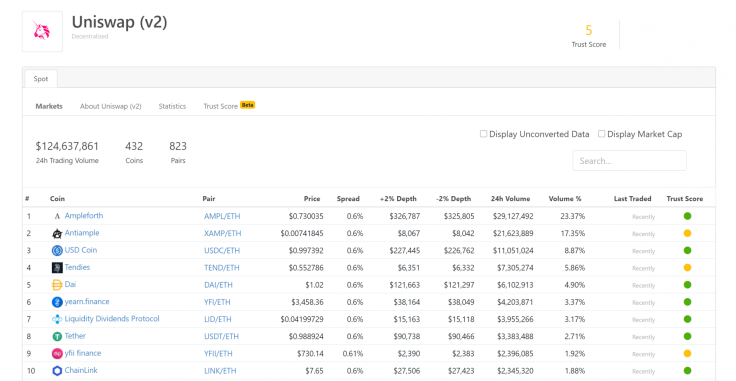Image resolution: width=736 pixels, height=381 pixels.
Task: Click USD Coin's green trust score dot
Action: (x=687, y=251)
